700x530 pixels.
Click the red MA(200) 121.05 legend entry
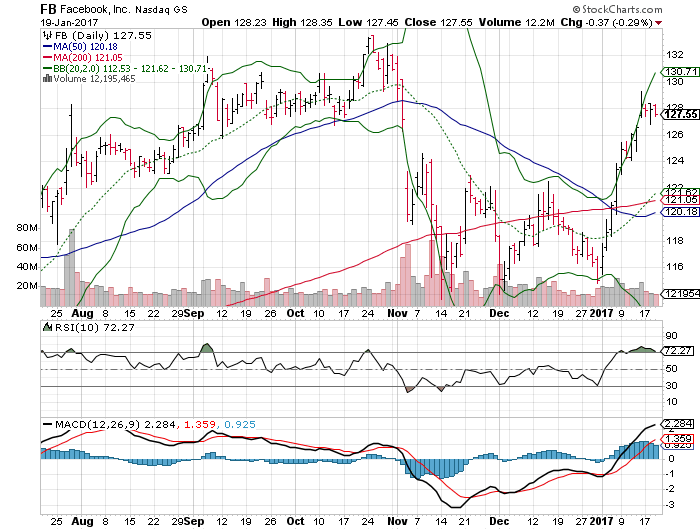pyautogui.click(x=83, y=57)
